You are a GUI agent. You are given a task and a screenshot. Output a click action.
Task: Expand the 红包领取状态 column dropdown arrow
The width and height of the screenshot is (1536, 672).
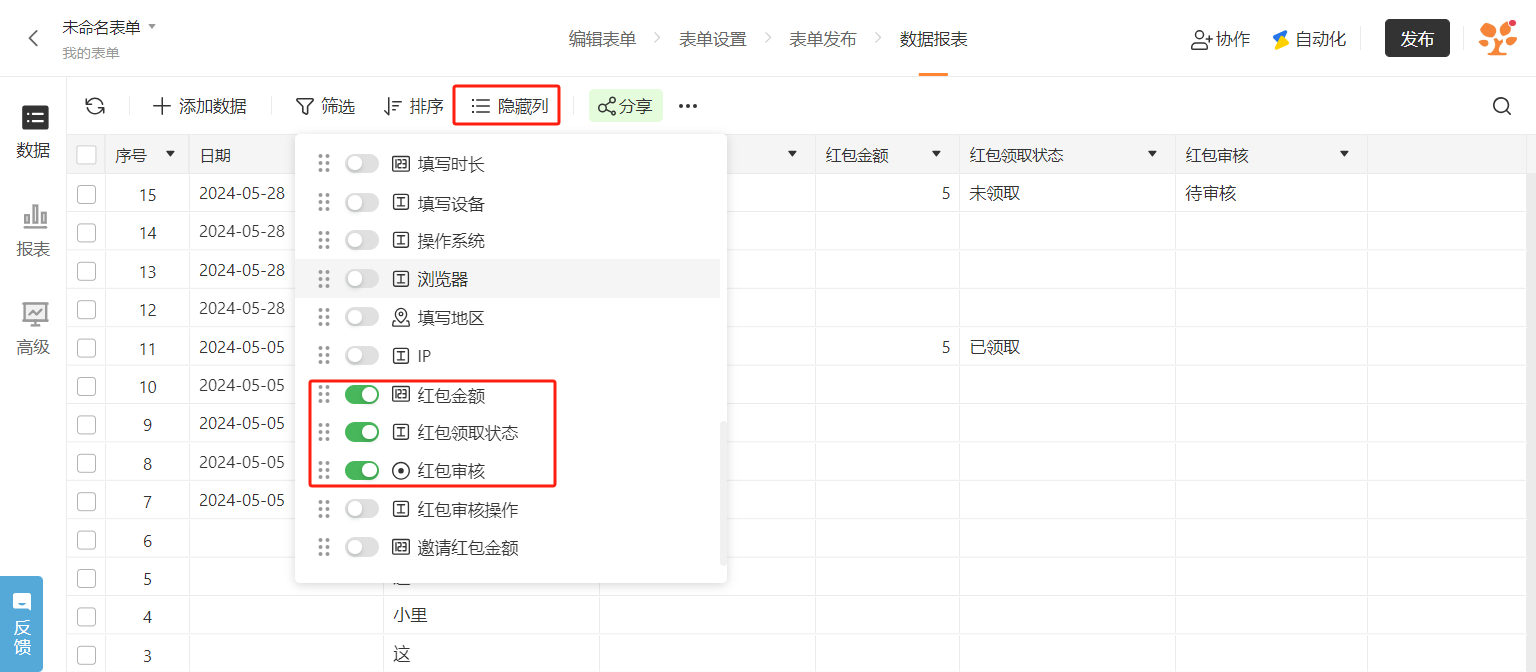coord(1152,154)
